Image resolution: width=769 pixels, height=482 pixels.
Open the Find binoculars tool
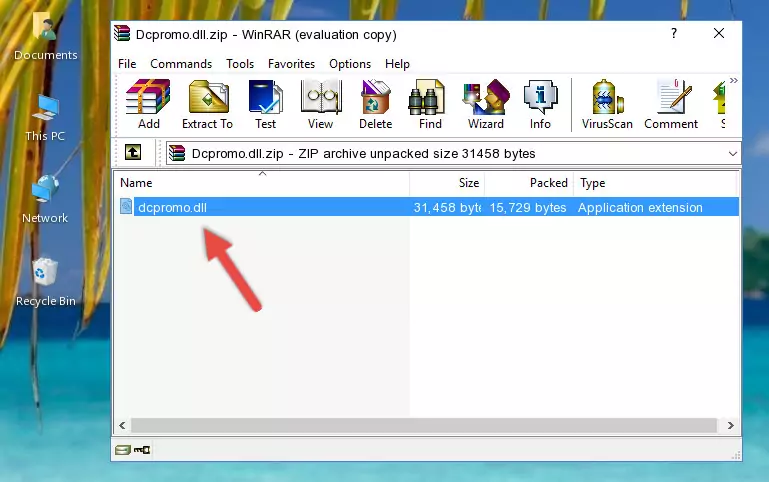tap(430, 104)
